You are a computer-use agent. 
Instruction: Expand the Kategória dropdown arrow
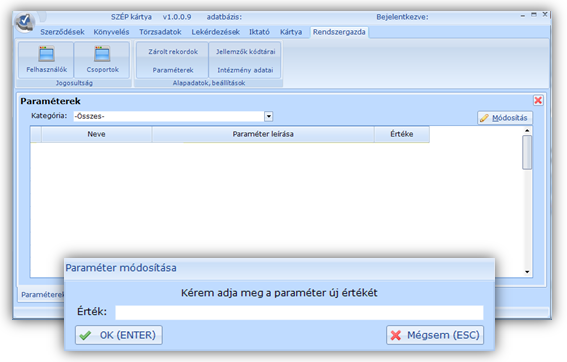point(269,116)
